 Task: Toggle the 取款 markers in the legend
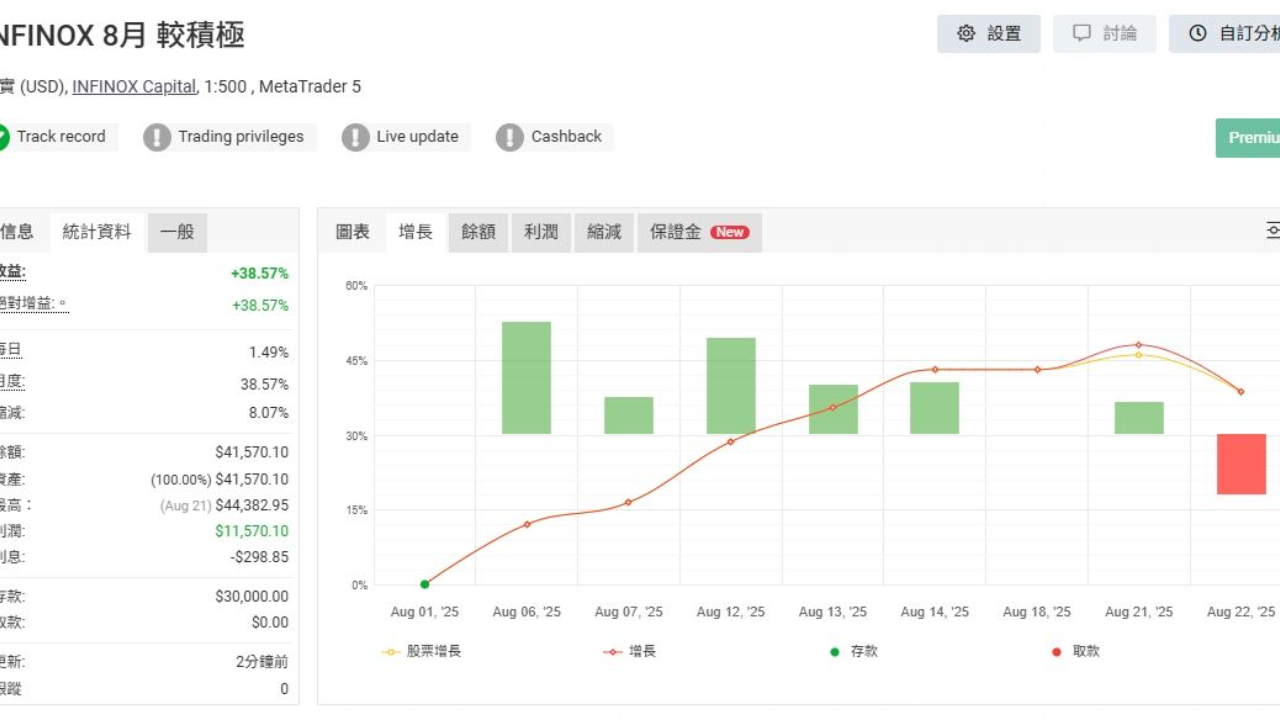1075,651
